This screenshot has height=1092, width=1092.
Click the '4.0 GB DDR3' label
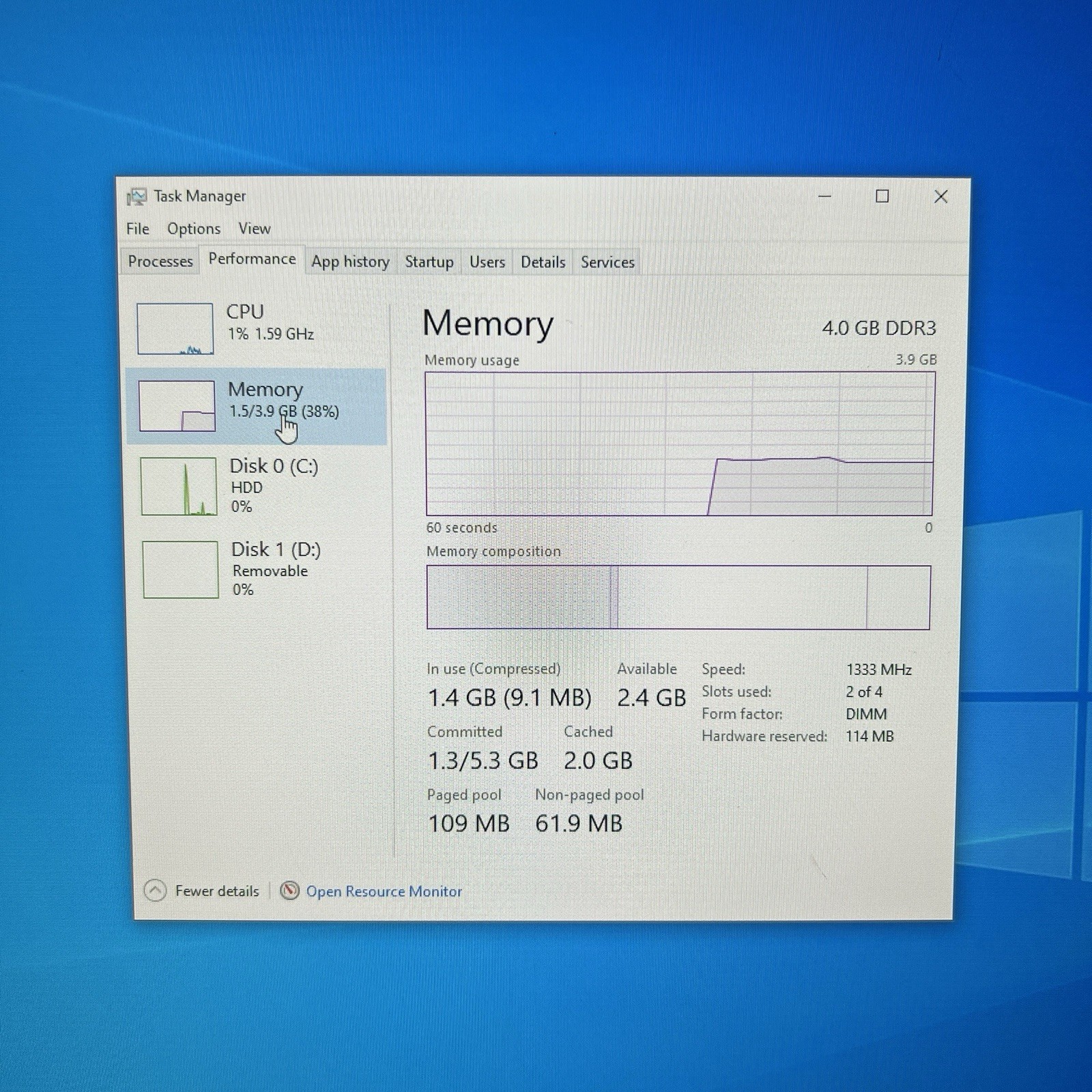tap(879, 328)
